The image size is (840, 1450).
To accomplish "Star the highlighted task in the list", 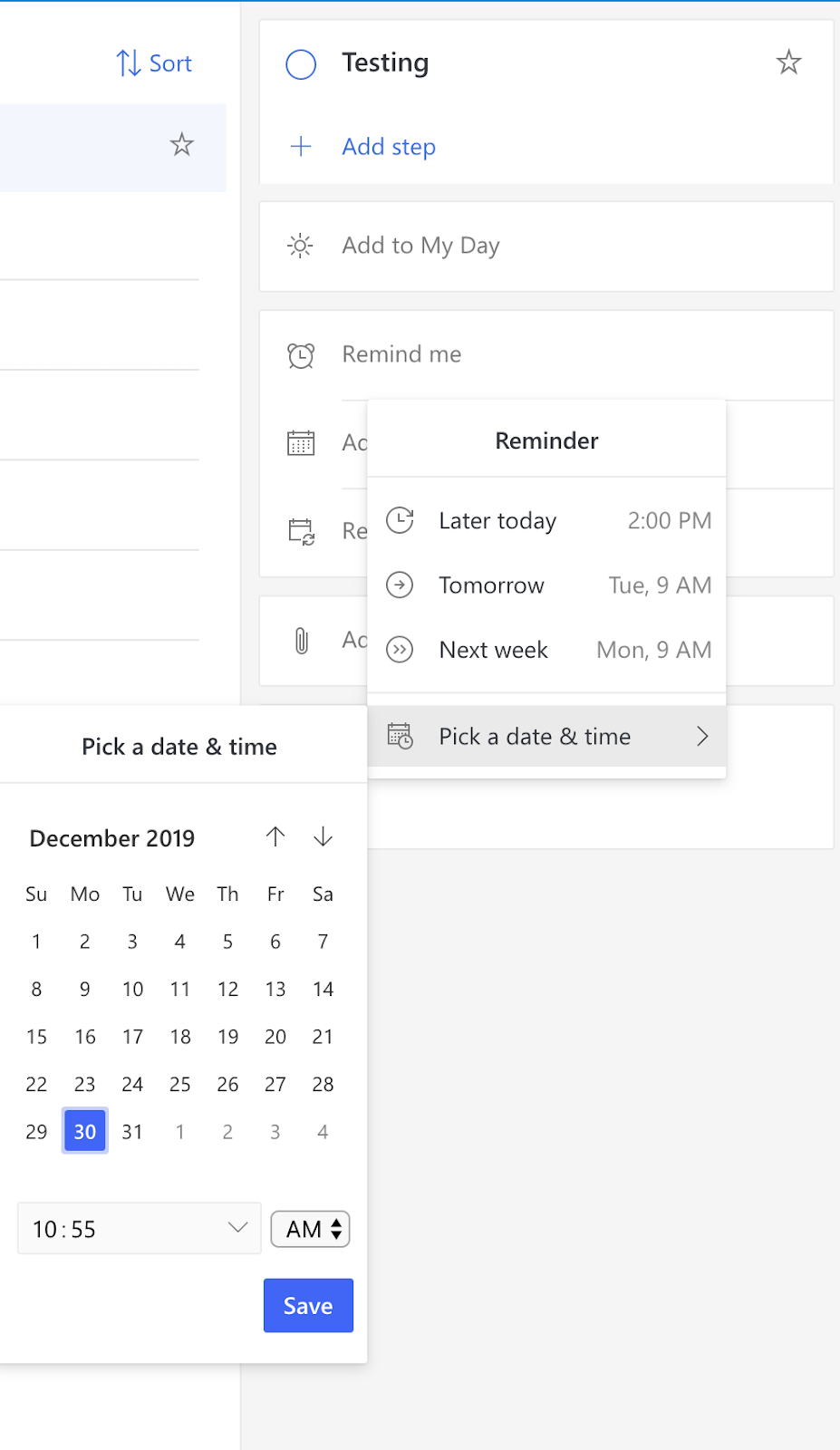I will coord(182,145).
